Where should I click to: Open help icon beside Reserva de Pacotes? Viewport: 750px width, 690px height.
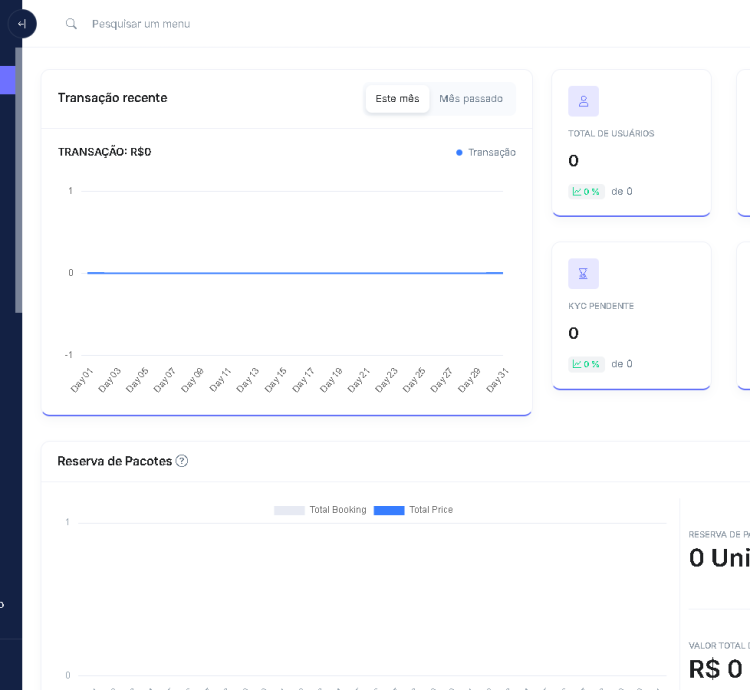(182, 461)
